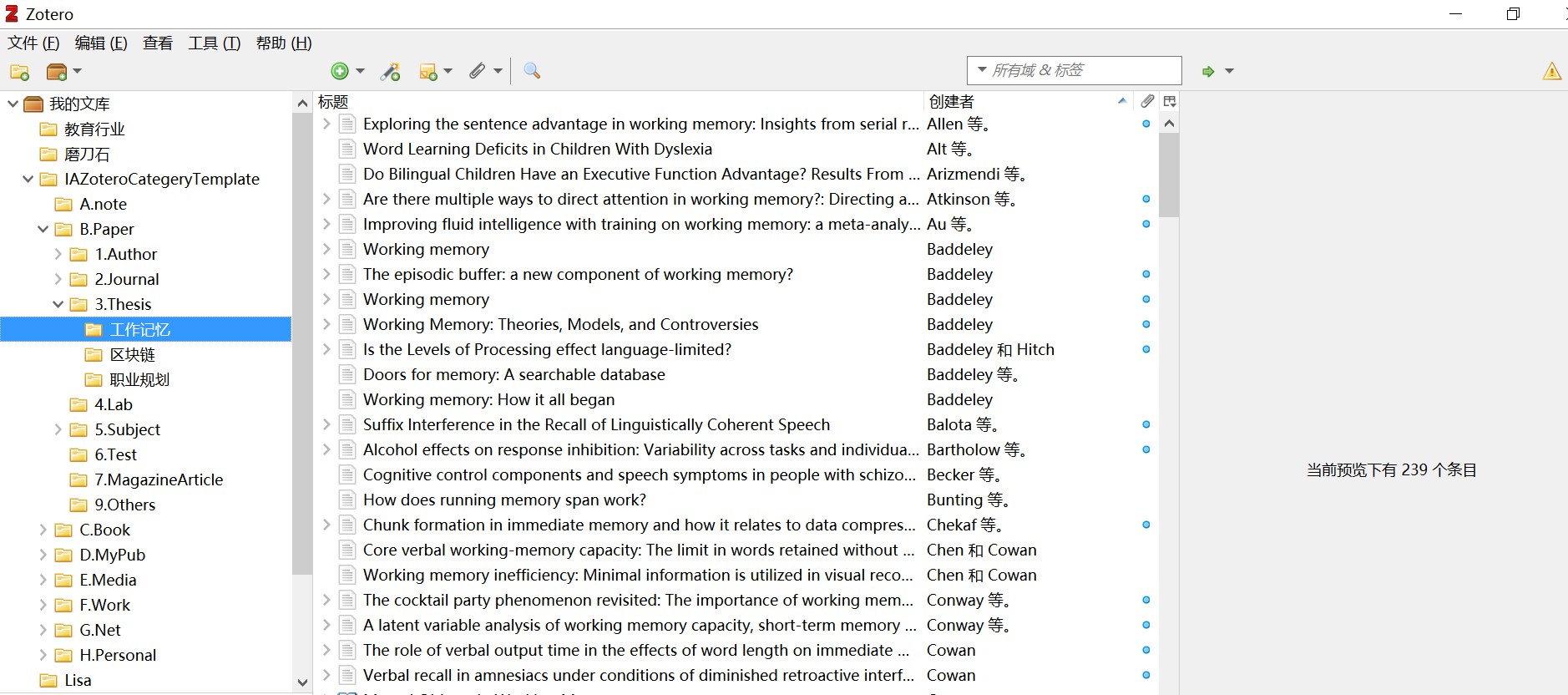Open the 工具 (T) menu
This screenshot has width=1568, height=695.
click(x=215, y=43)
